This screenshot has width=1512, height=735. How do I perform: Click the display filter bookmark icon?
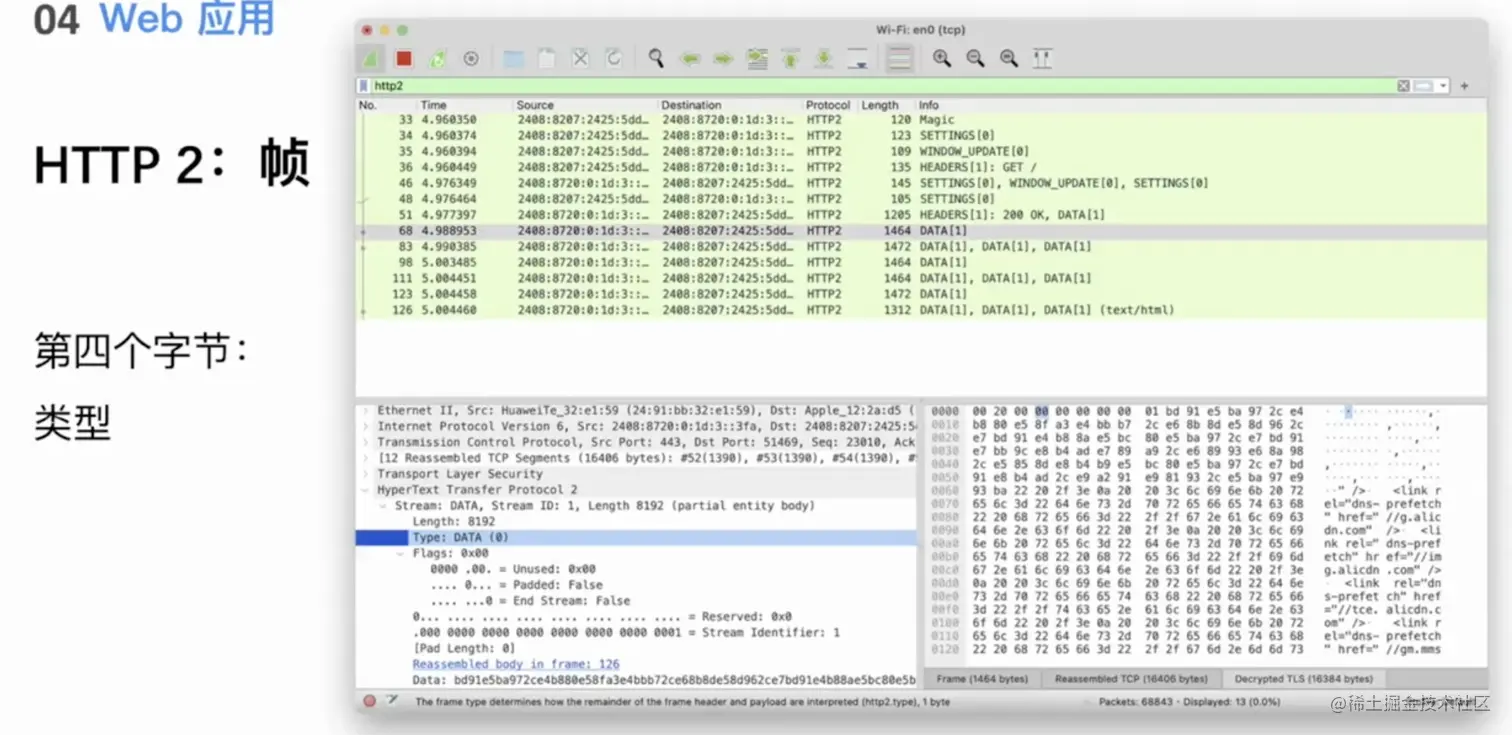363,86
